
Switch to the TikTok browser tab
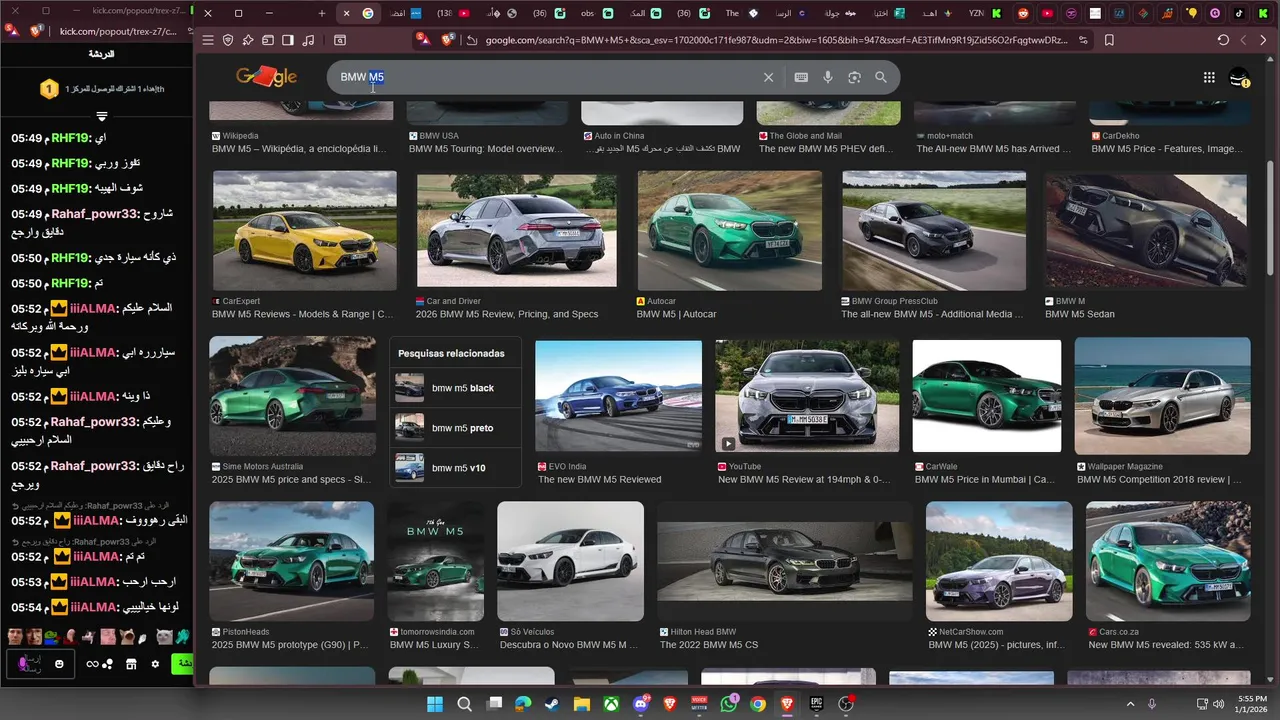(x=1239, y=13)
